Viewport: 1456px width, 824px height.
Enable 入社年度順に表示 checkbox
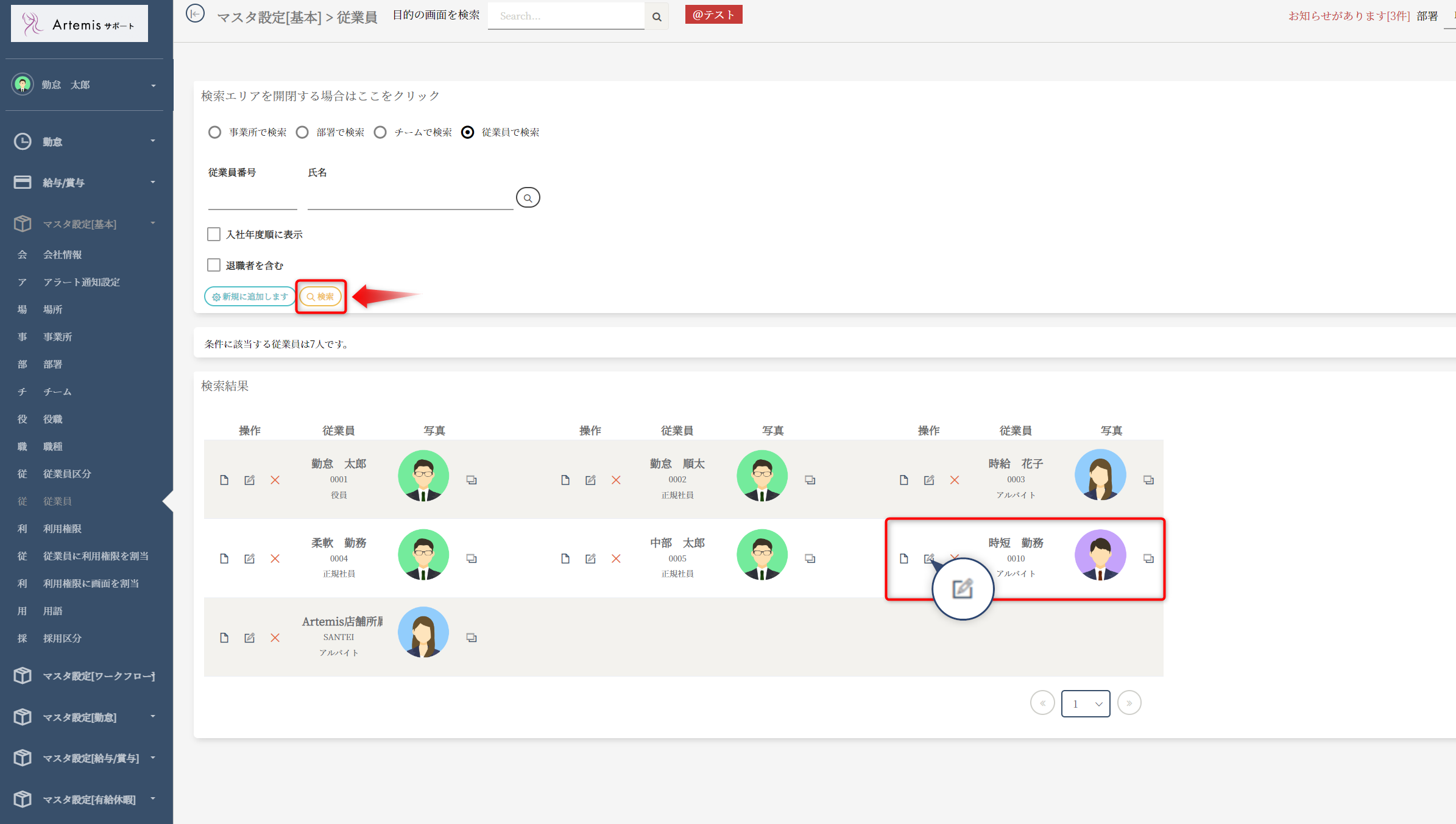(x=214, y=234)
